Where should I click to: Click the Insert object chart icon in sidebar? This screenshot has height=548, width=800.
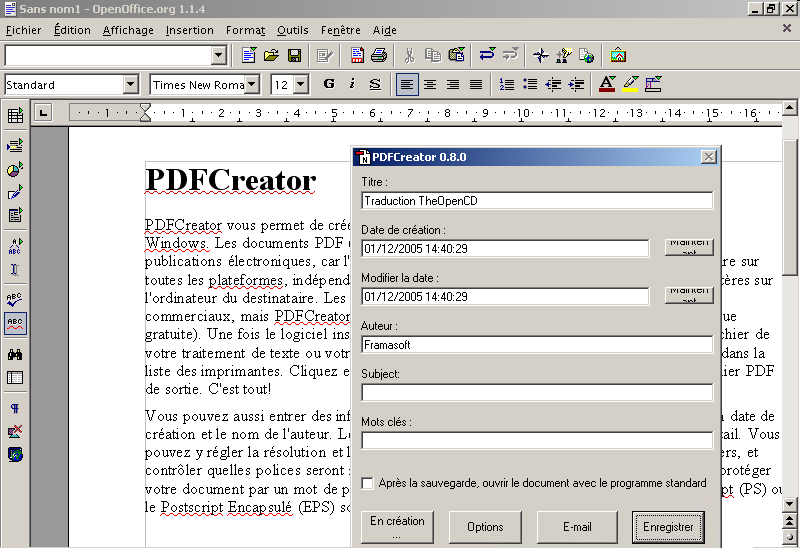[15, 169]
